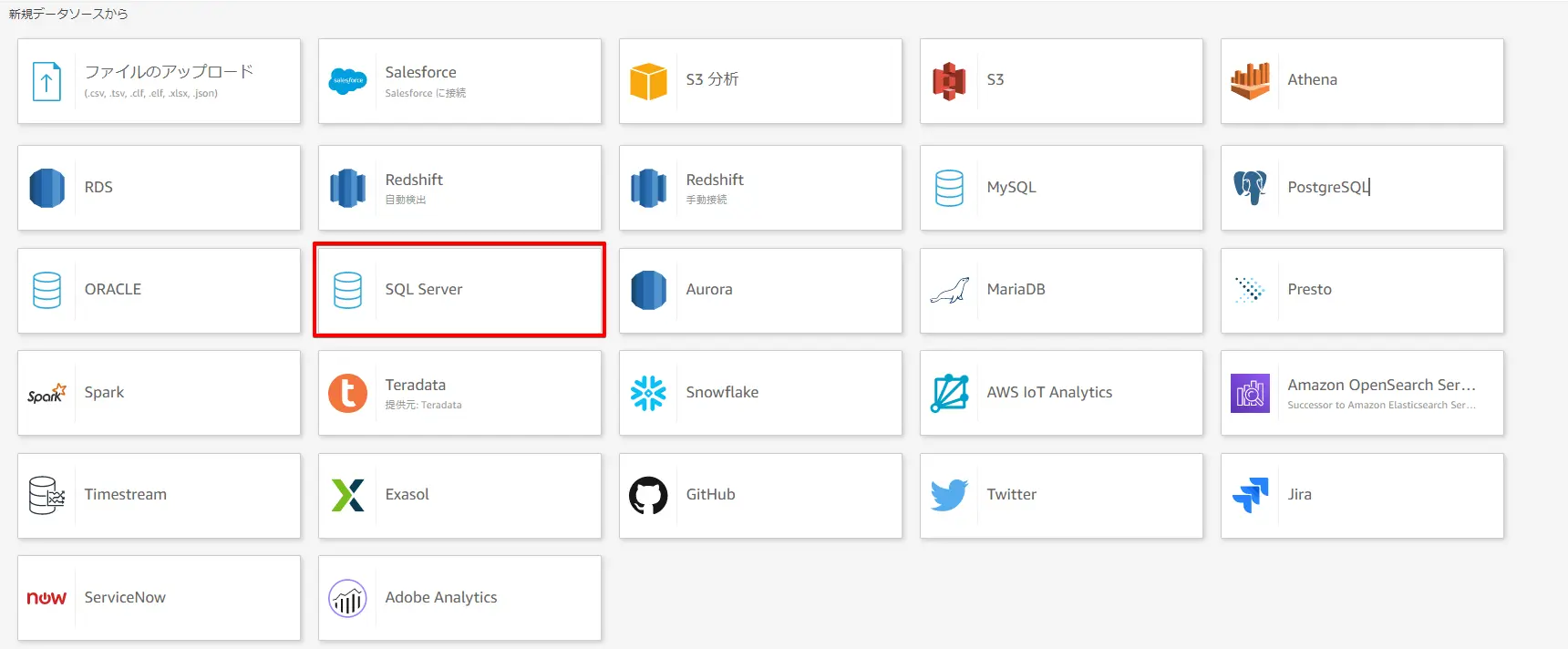
Task: Click the Twitter bird icon
Action: coord(949,495)
